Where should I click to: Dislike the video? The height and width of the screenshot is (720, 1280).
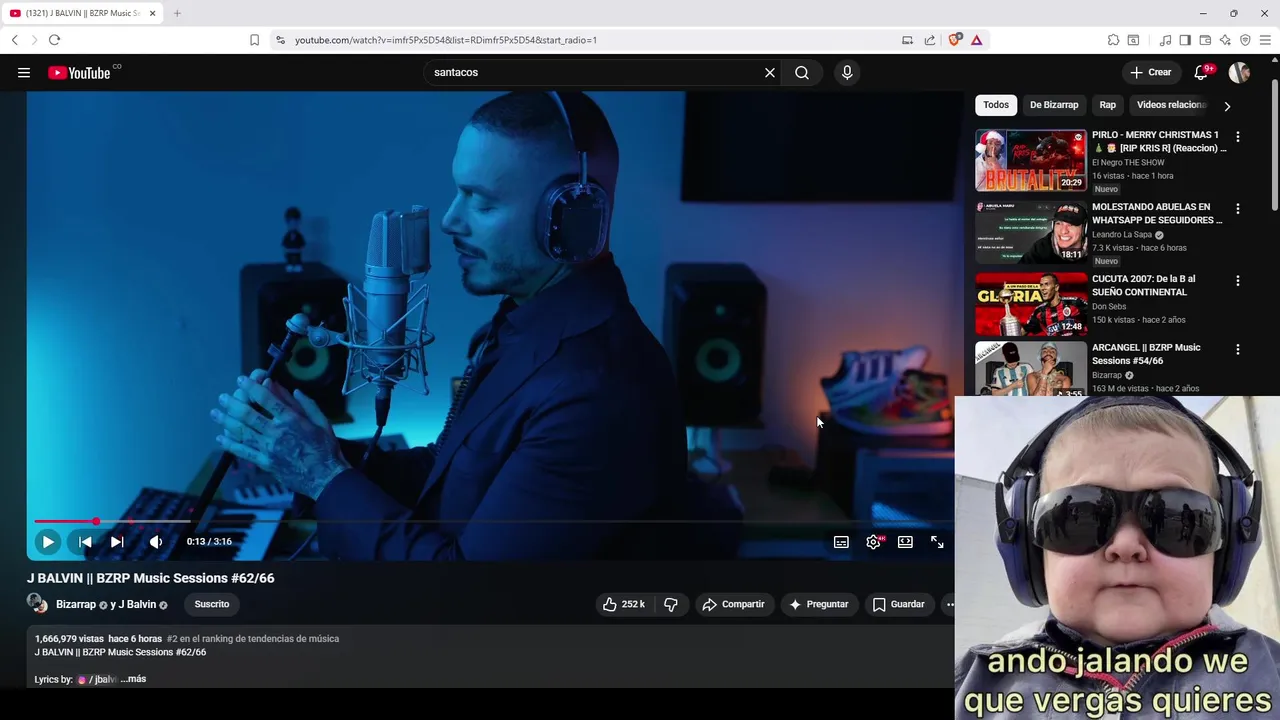click(671, 604)
